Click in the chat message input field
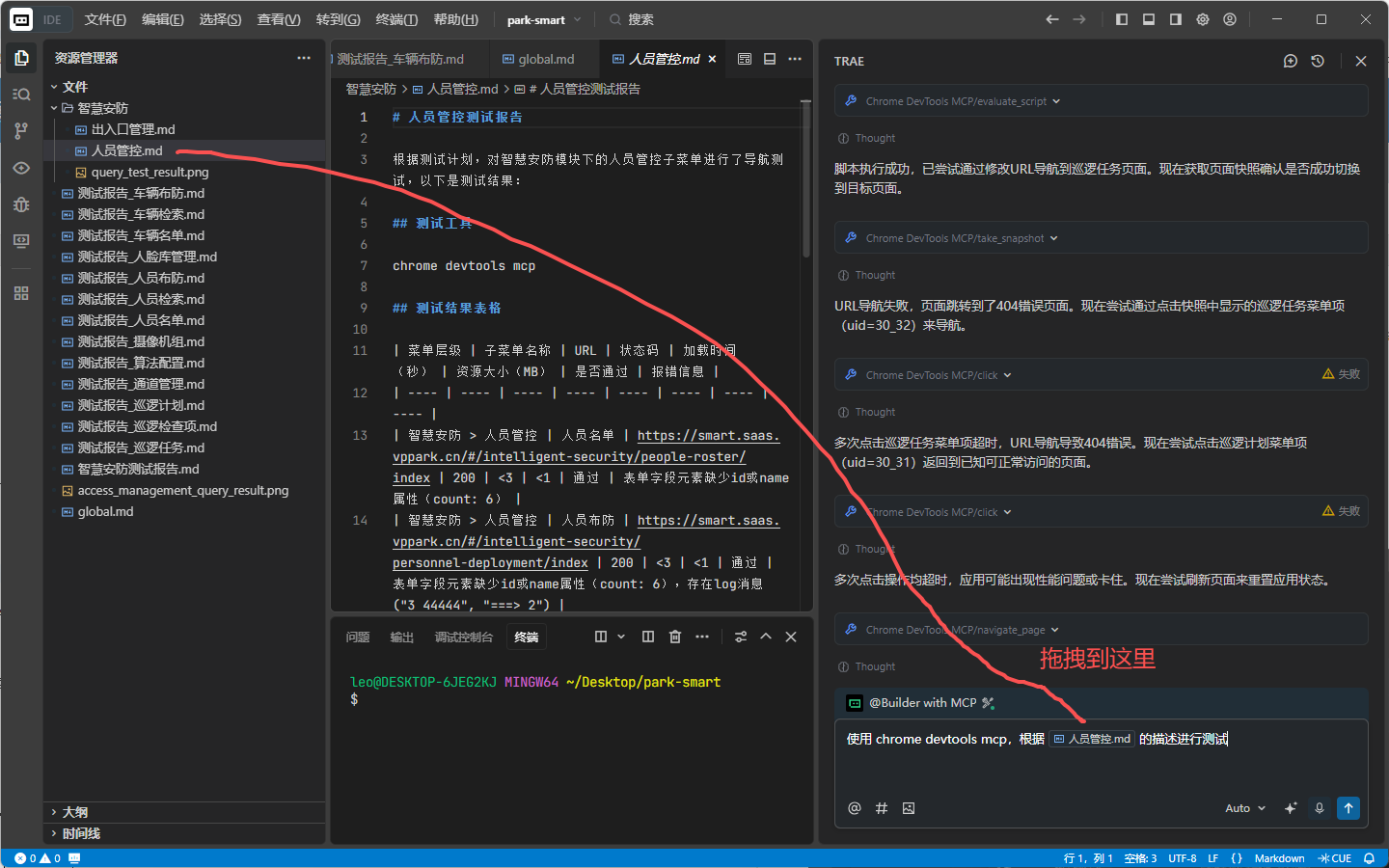 pos(1100,767)
